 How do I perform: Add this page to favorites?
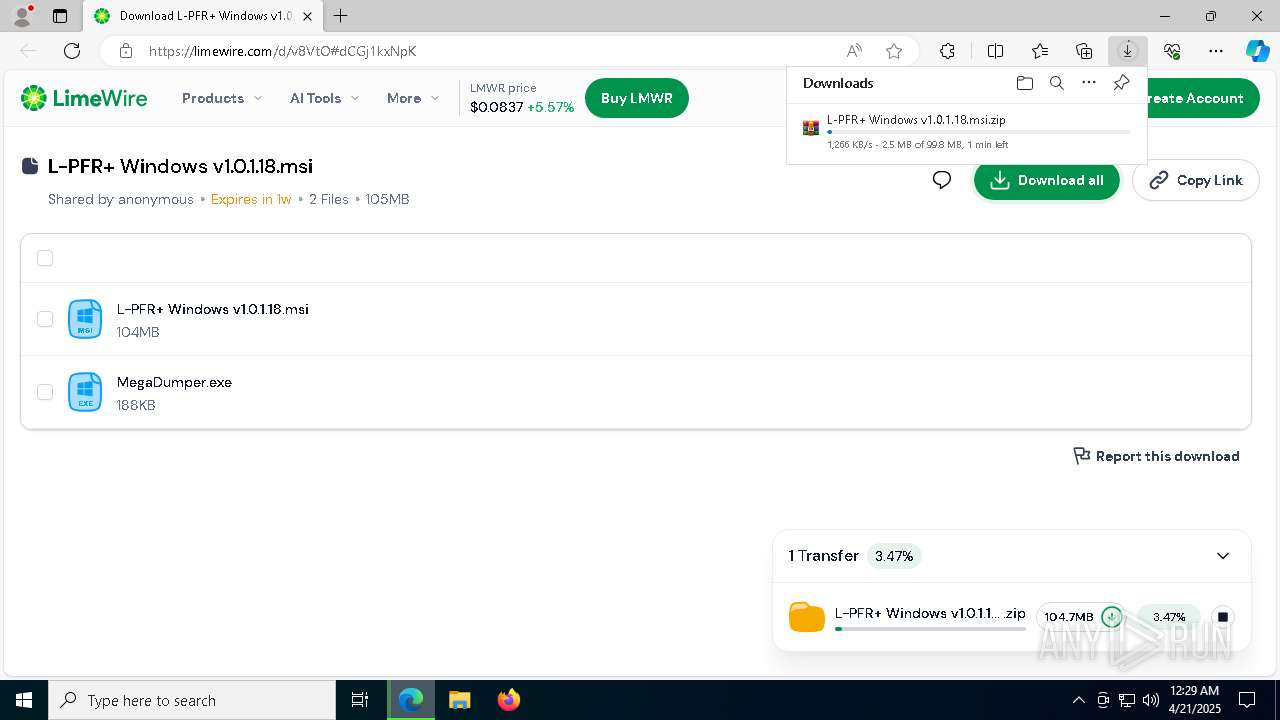point(894,51)
